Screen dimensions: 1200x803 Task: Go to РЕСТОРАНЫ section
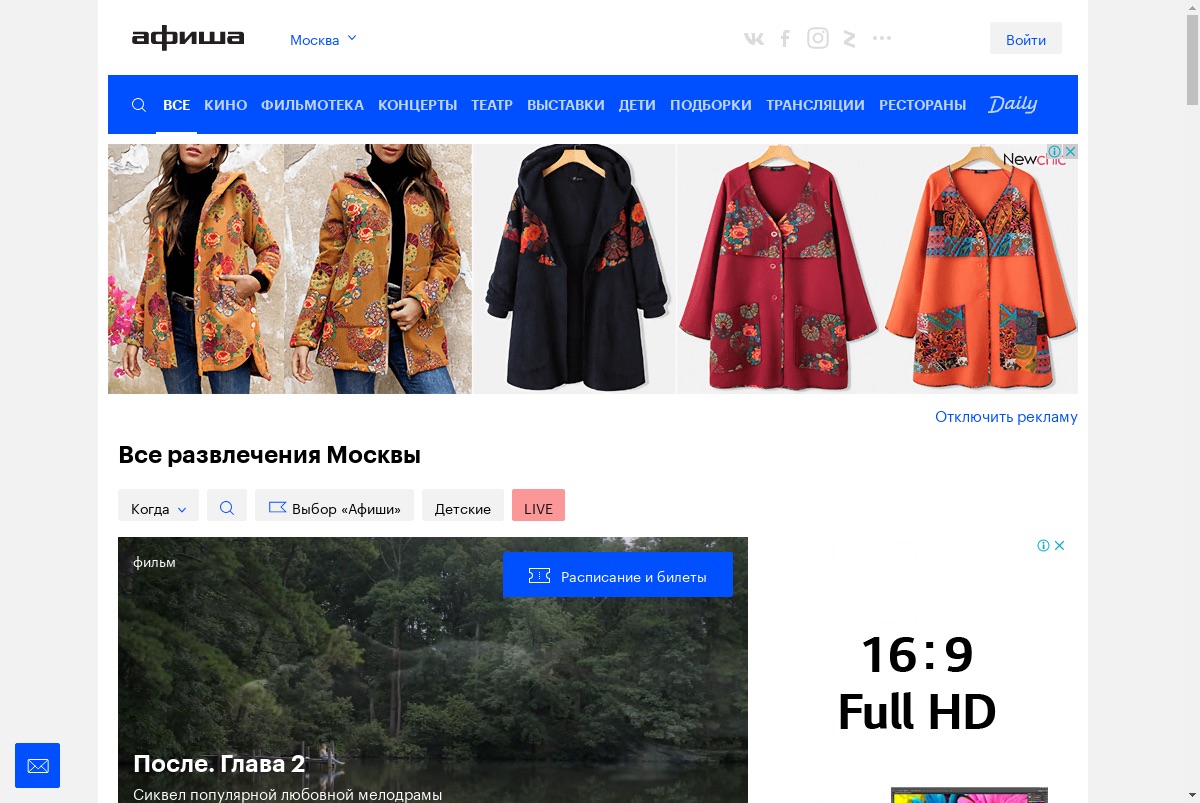tap(922, 105)
